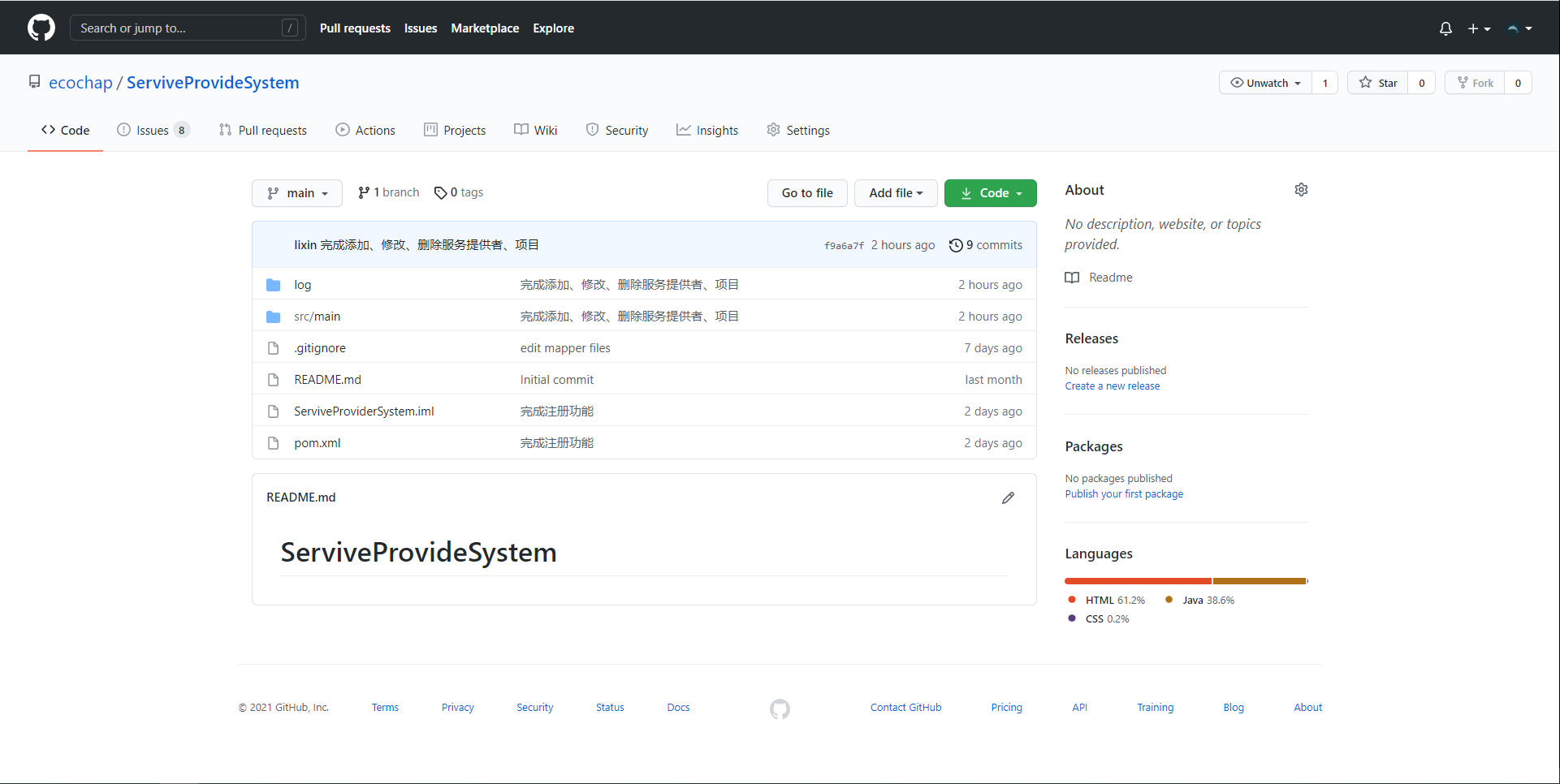The width and height of the screenshot is (1560, 784).
Task: Go to GitHub home via Octocat logo
Action: (41, 28)
